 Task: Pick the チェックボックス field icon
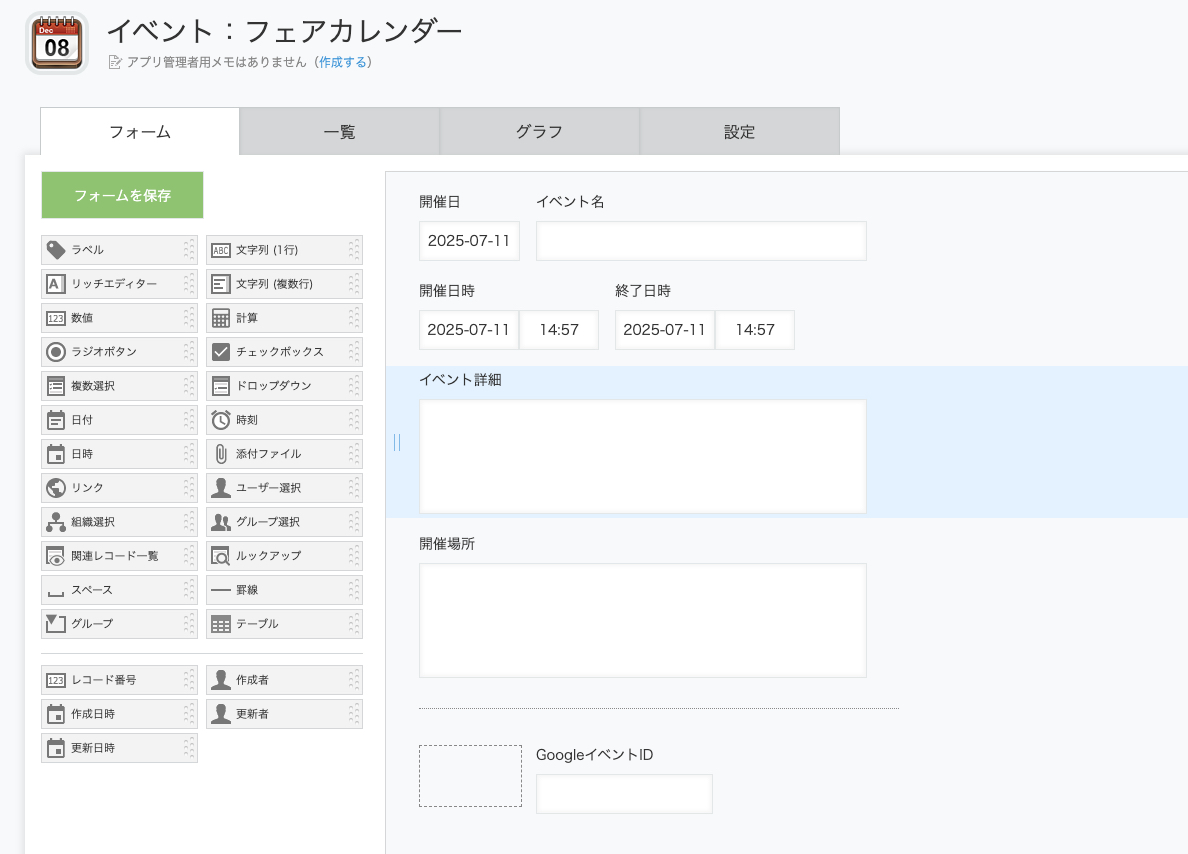pos(220,352)
